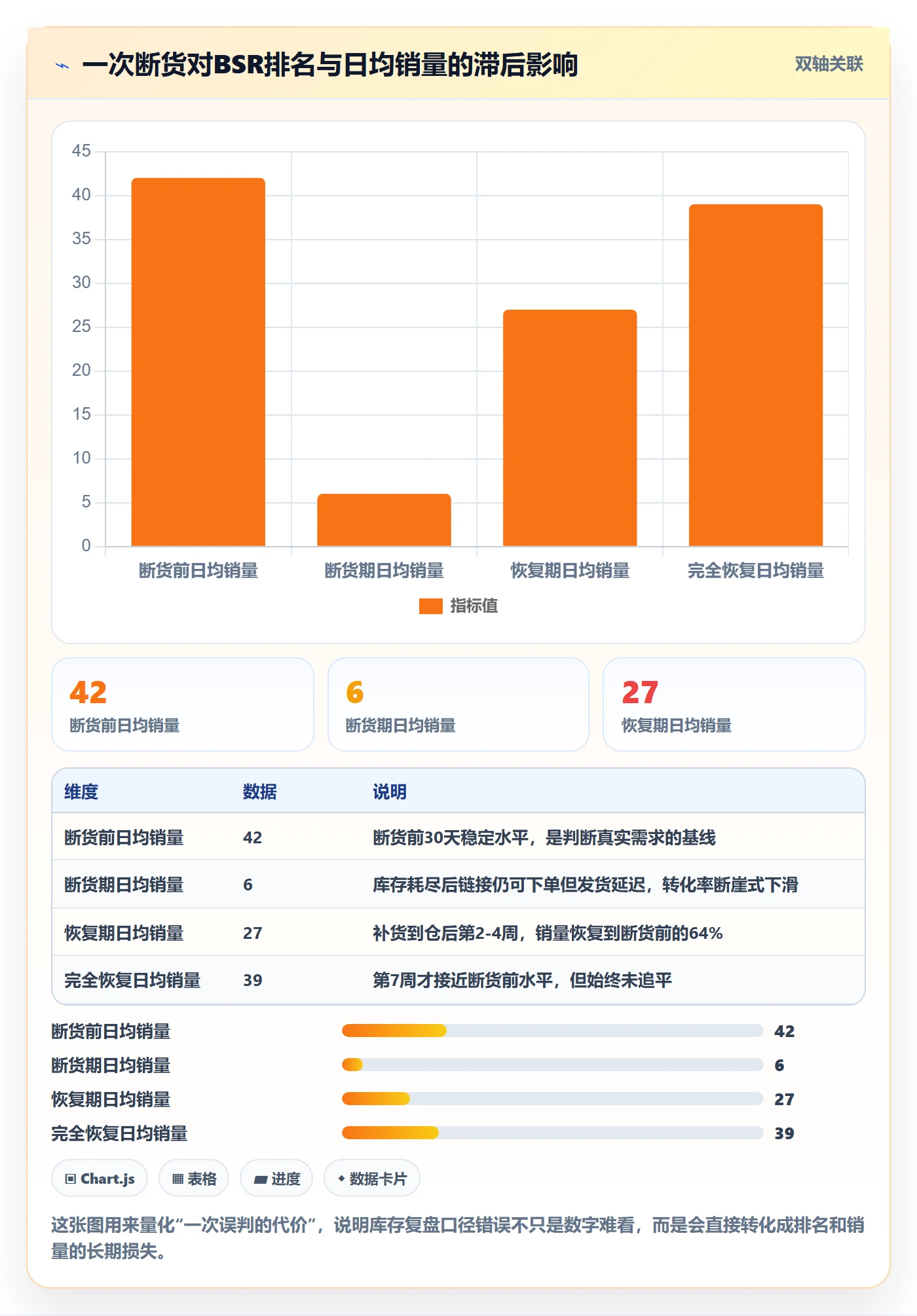
Task: Click the footer note starting with 这张图用来量化
Action: (x=458, y=1237)
